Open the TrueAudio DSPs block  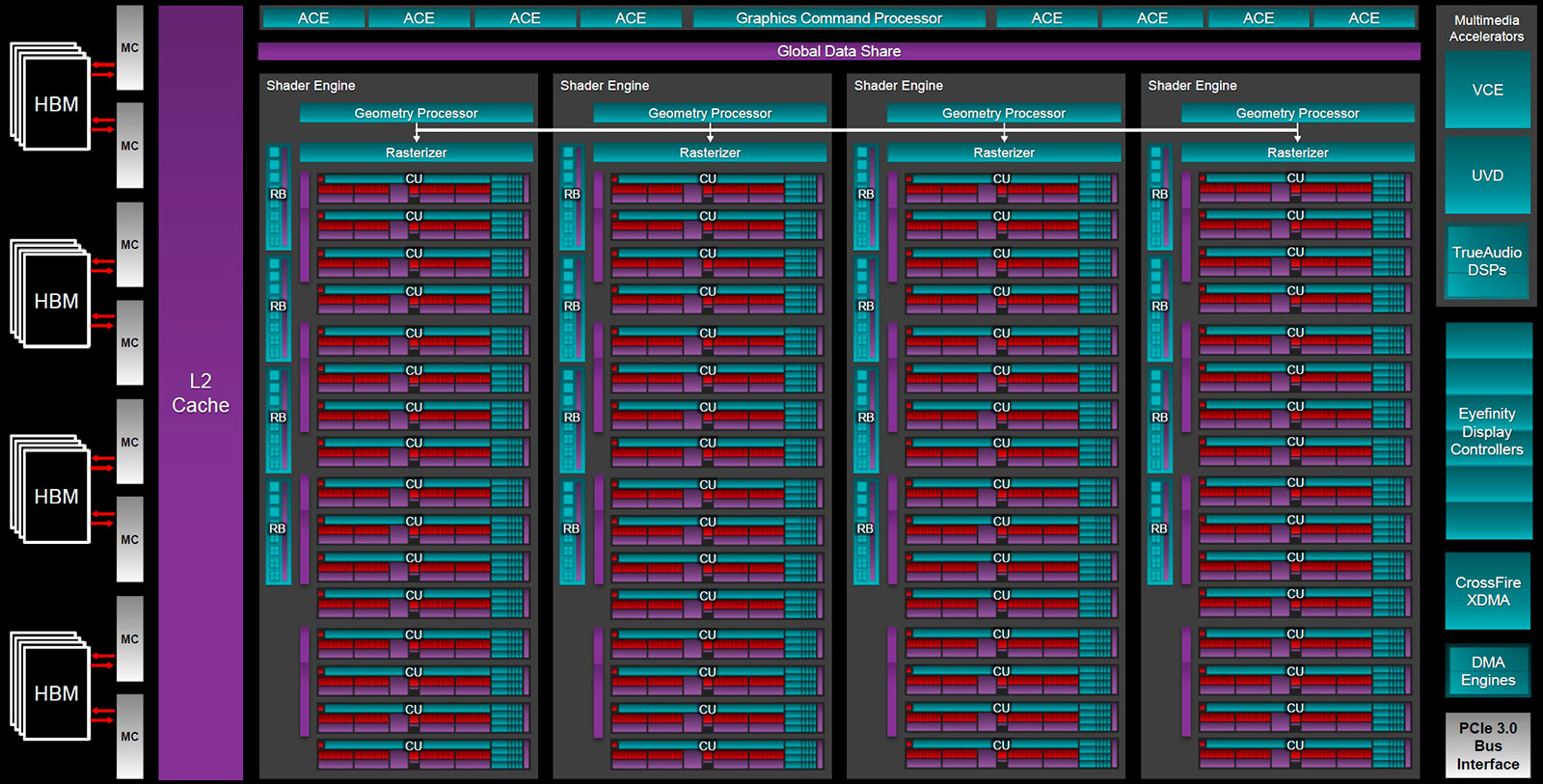[x=1487, y=261]
